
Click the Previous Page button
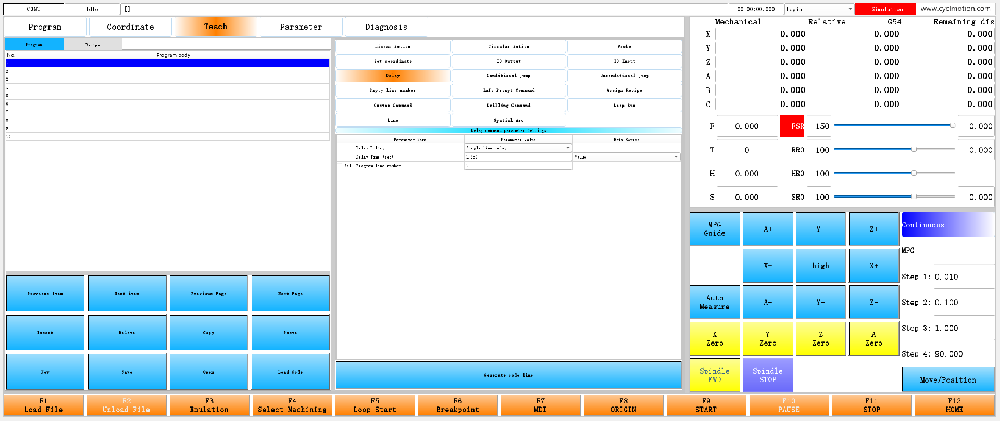coord(209,293)
